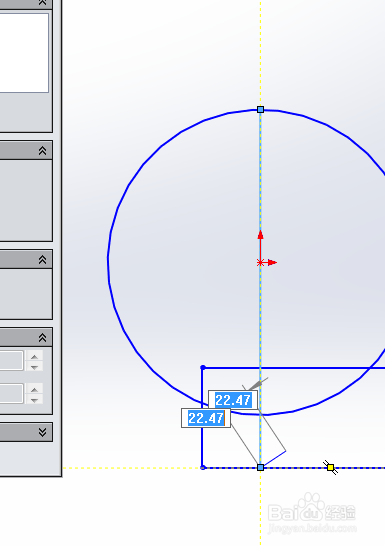
Task: Click into the lower numeric field in the panel
Action: 11,393
